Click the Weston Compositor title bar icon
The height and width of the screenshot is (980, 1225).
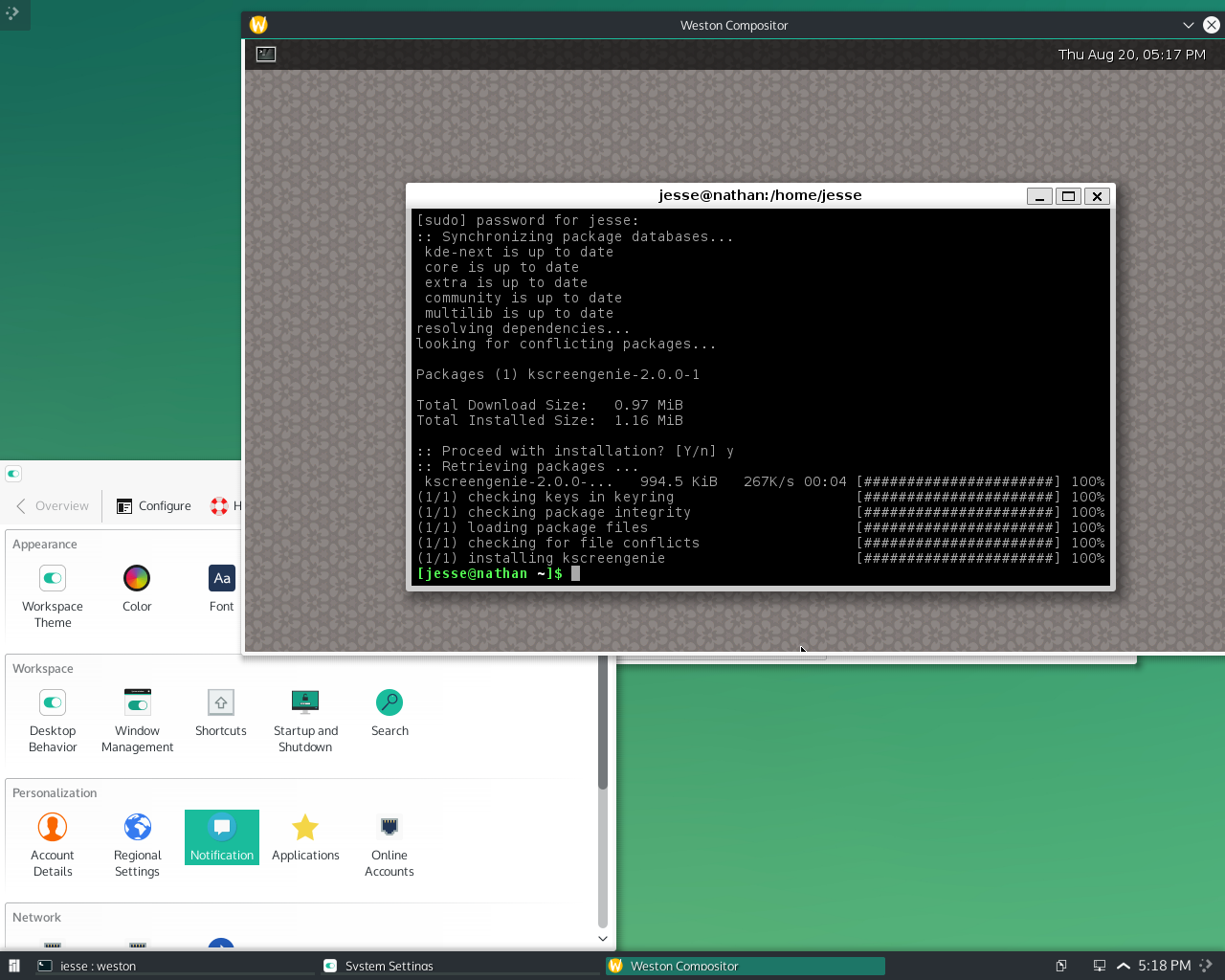258,25
